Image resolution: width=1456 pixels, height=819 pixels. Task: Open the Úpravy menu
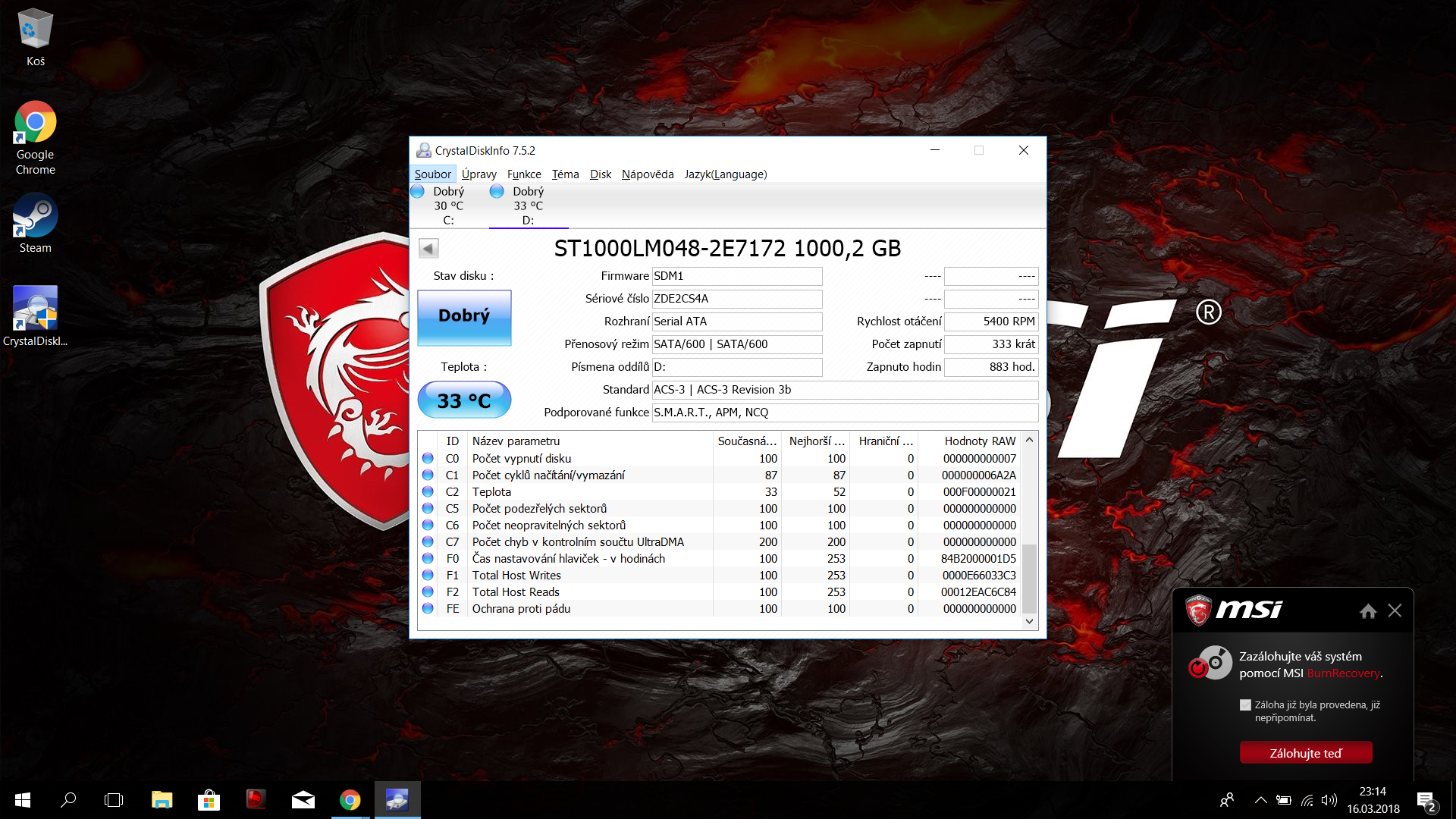tap(479, 174)
